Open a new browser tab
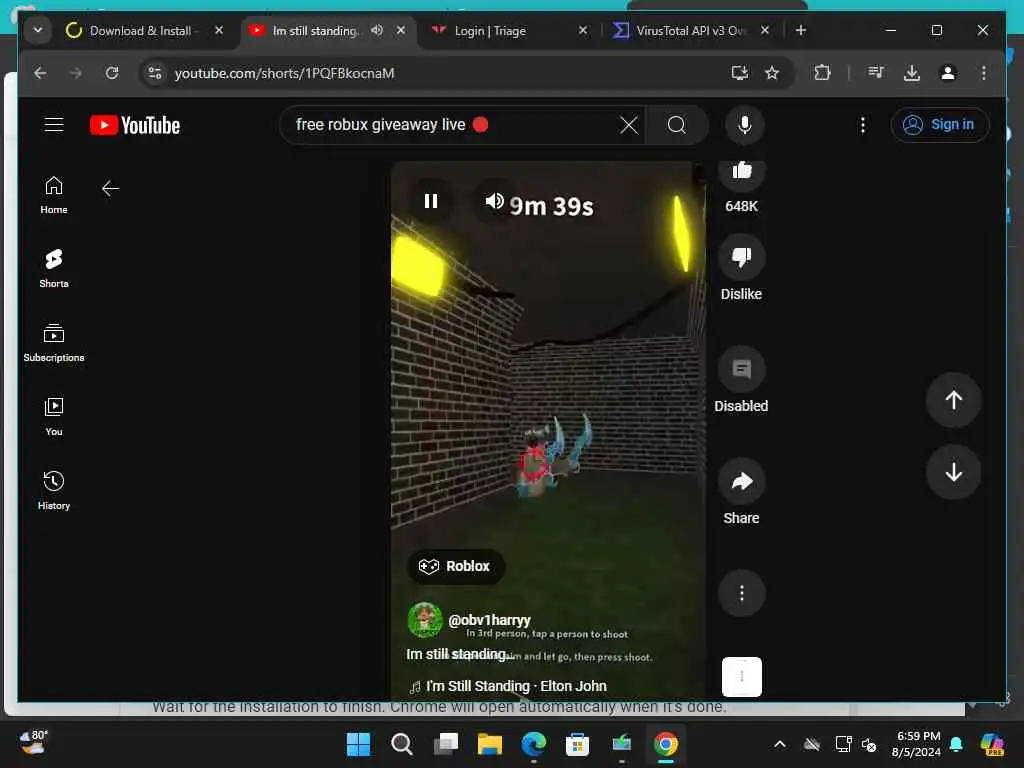 801,31
